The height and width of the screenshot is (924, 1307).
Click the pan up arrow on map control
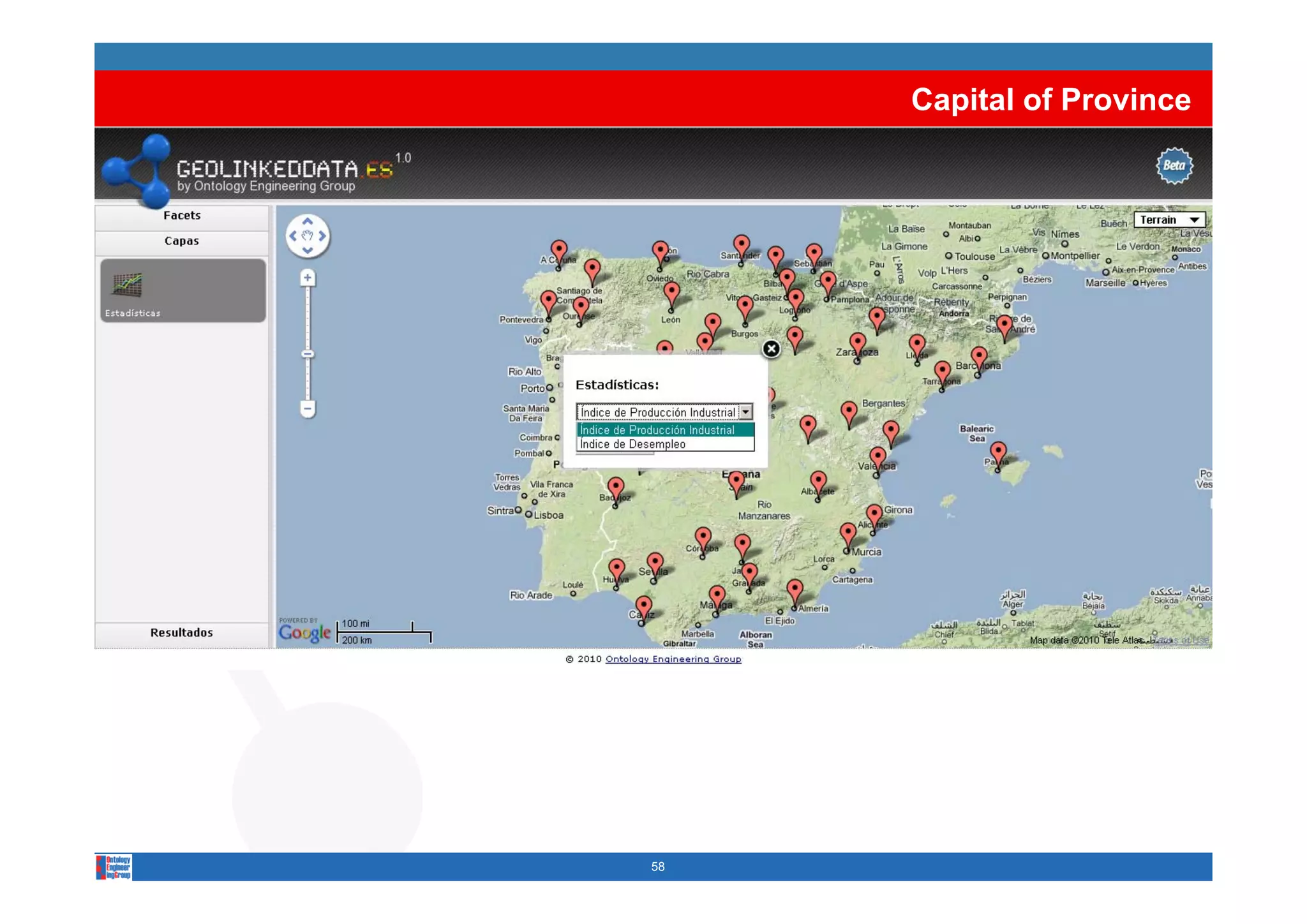(308, 221)
